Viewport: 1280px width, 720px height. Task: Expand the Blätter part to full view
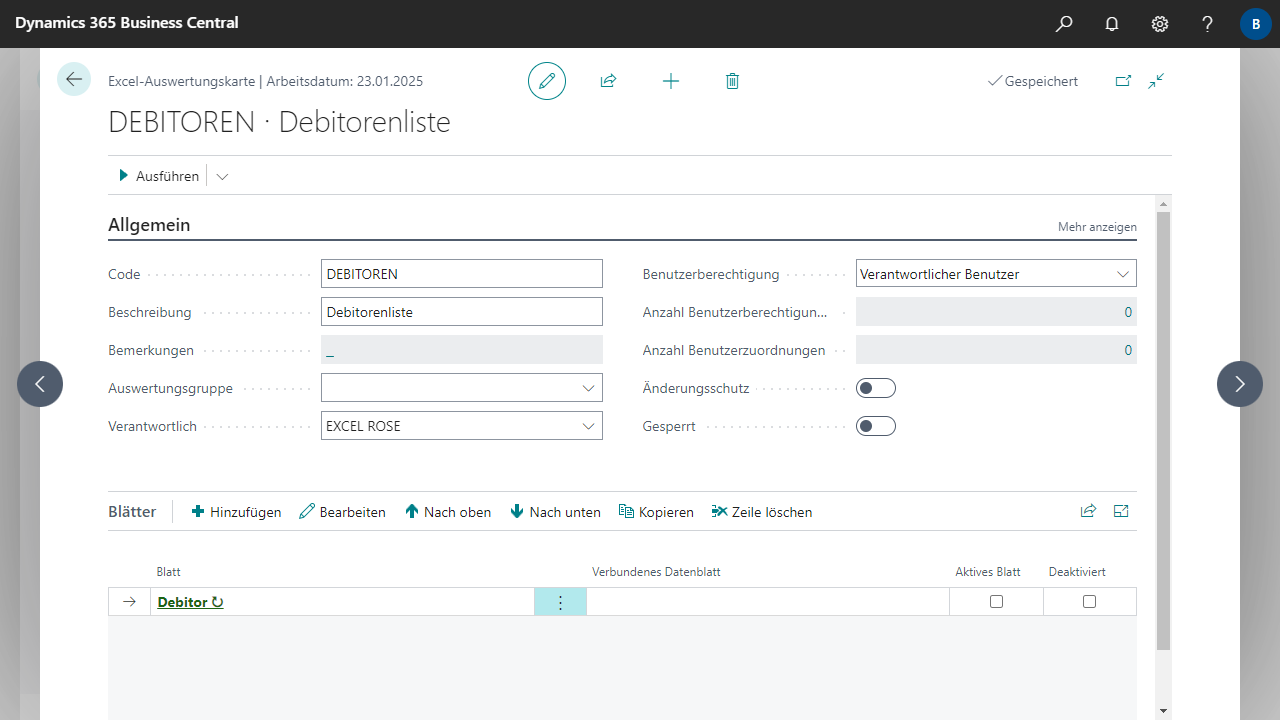click(1121, 511)
